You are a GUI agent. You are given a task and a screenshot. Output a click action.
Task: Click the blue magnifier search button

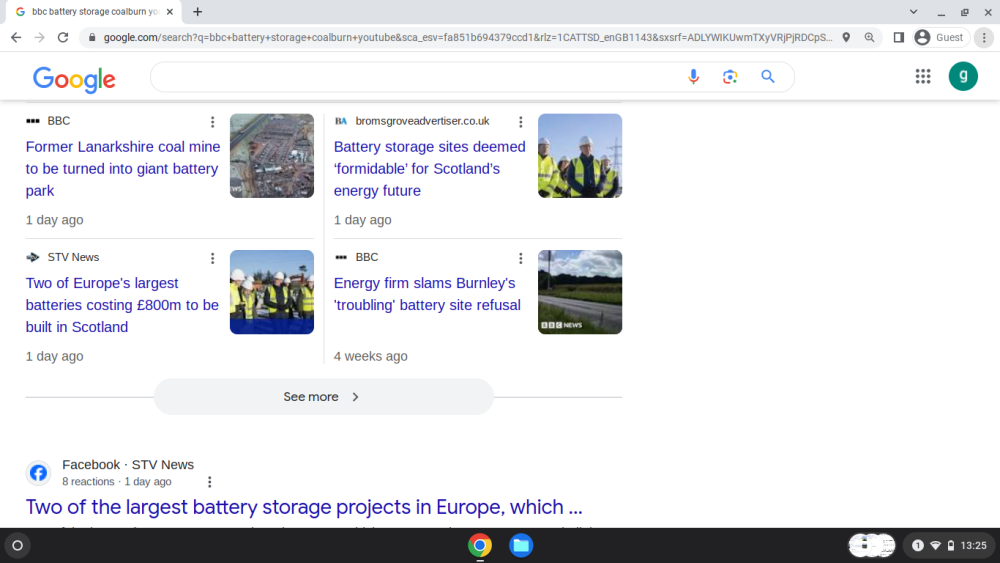pos(768,77)
